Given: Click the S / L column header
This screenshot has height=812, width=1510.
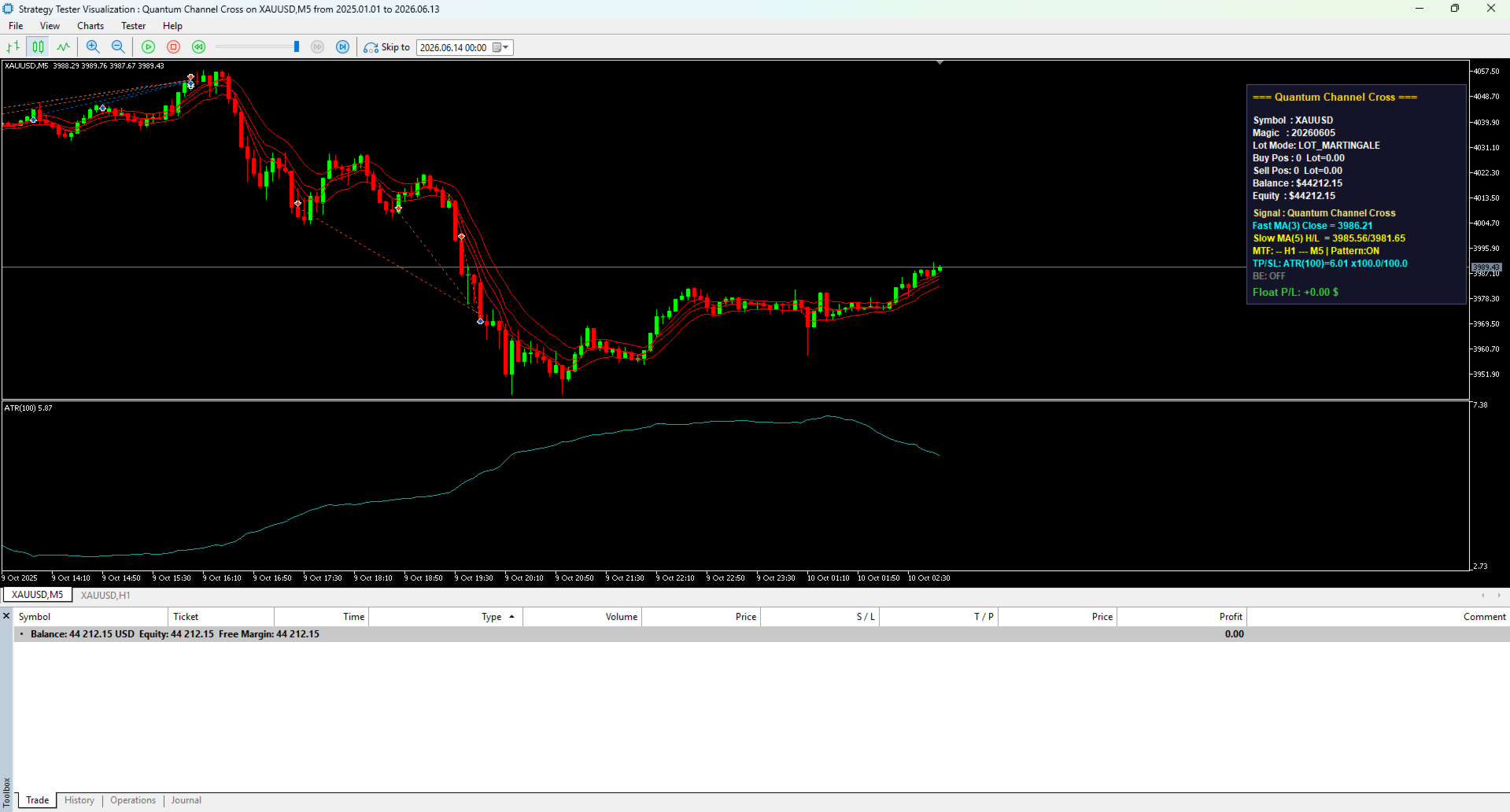Looking at the screenshot, I should [x=820, y=617].
